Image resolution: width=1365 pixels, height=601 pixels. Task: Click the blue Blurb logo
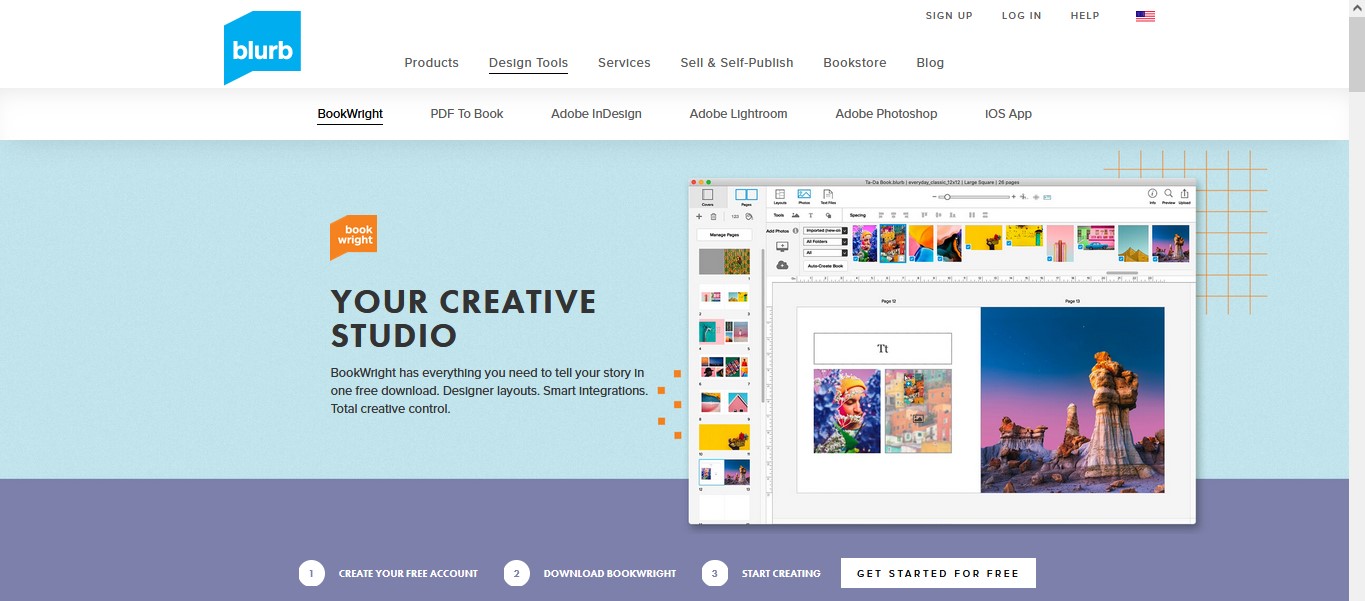[262, 47]
